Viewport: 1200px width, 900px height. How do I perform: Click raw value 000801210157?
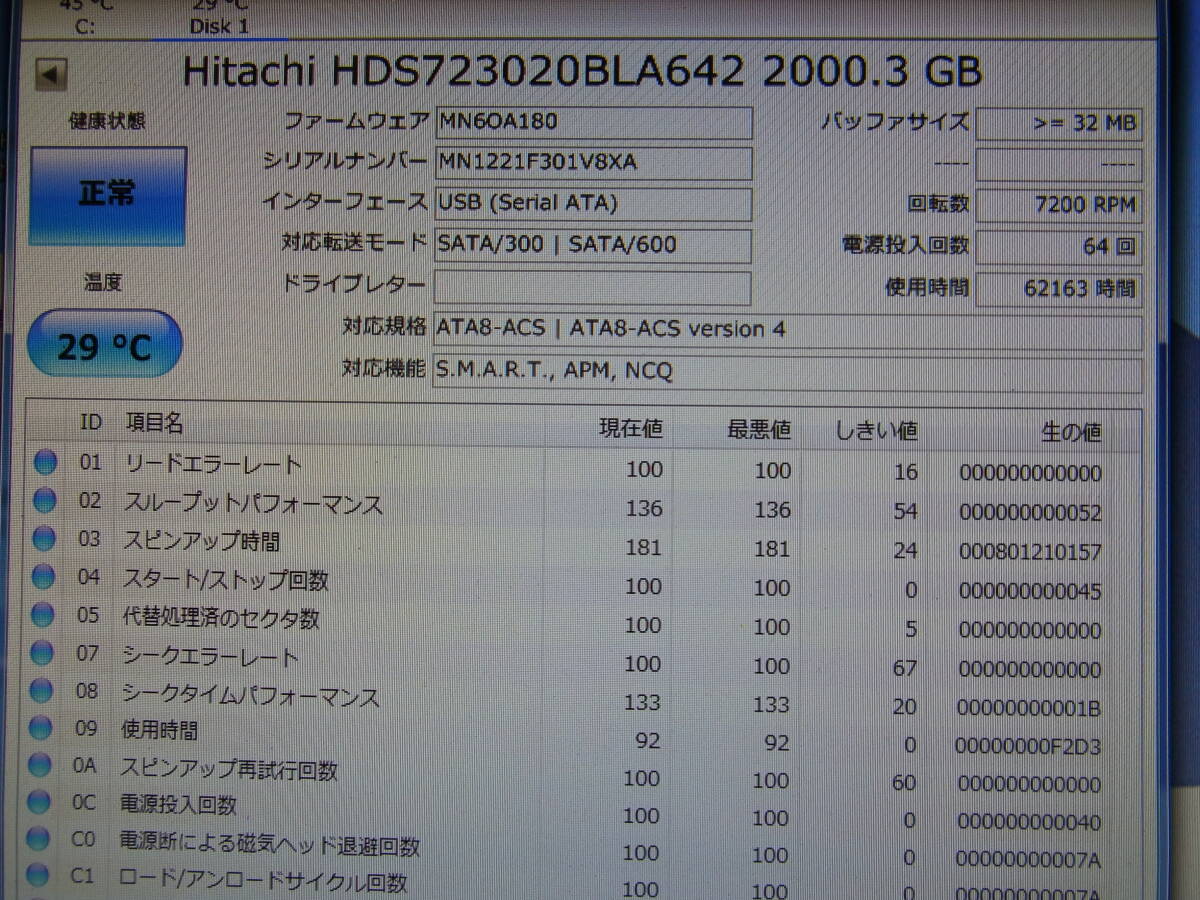(1030, 552)
